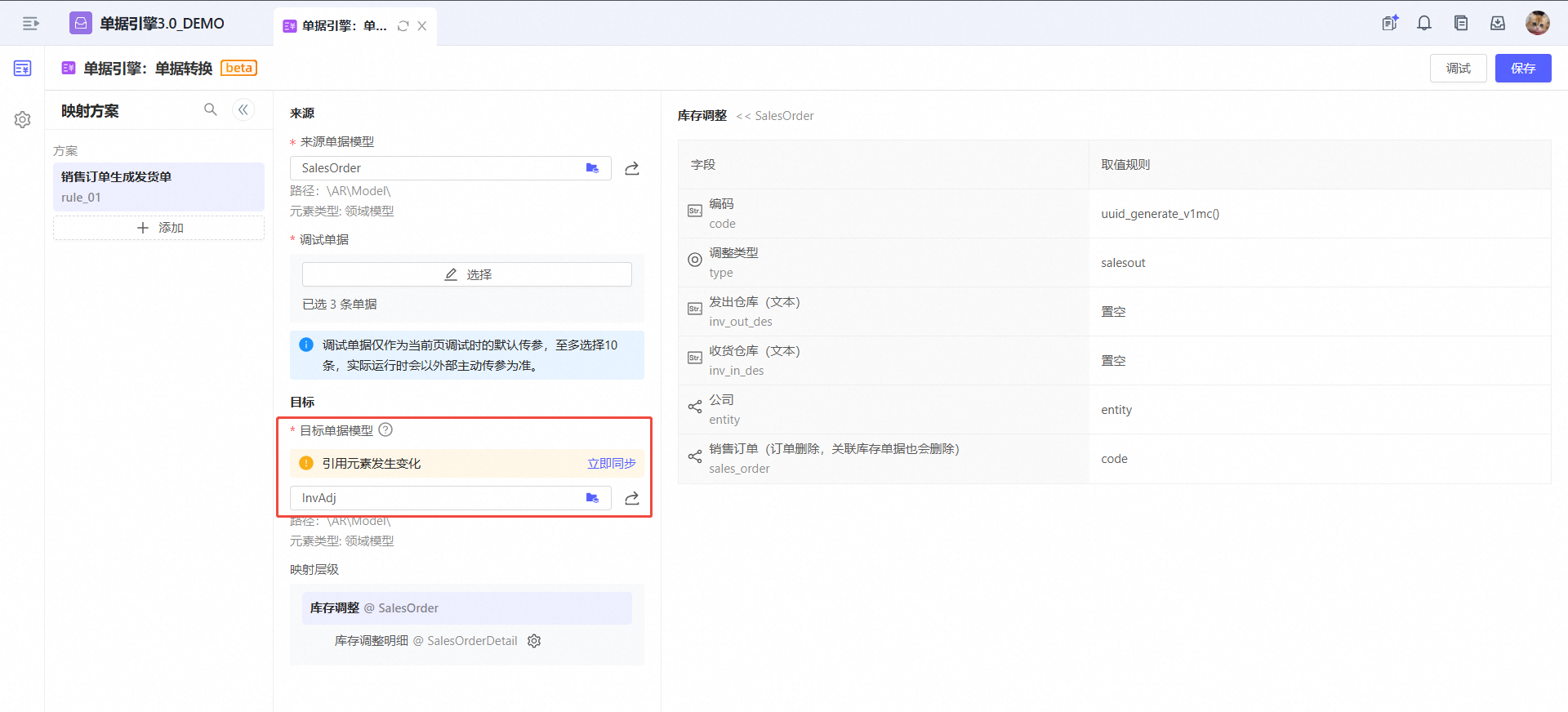Browse folder icon in SalesOrder field
Image resolution: width=1568 pixels, height=712 pixels.
tap(592, 168)
